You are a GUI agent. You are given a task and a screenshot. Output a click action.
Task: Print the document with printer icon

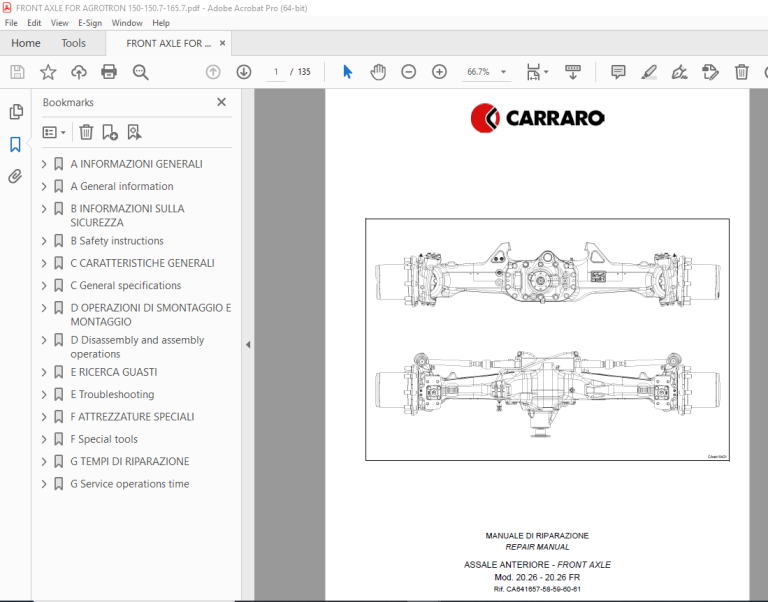tap(109, 72)
